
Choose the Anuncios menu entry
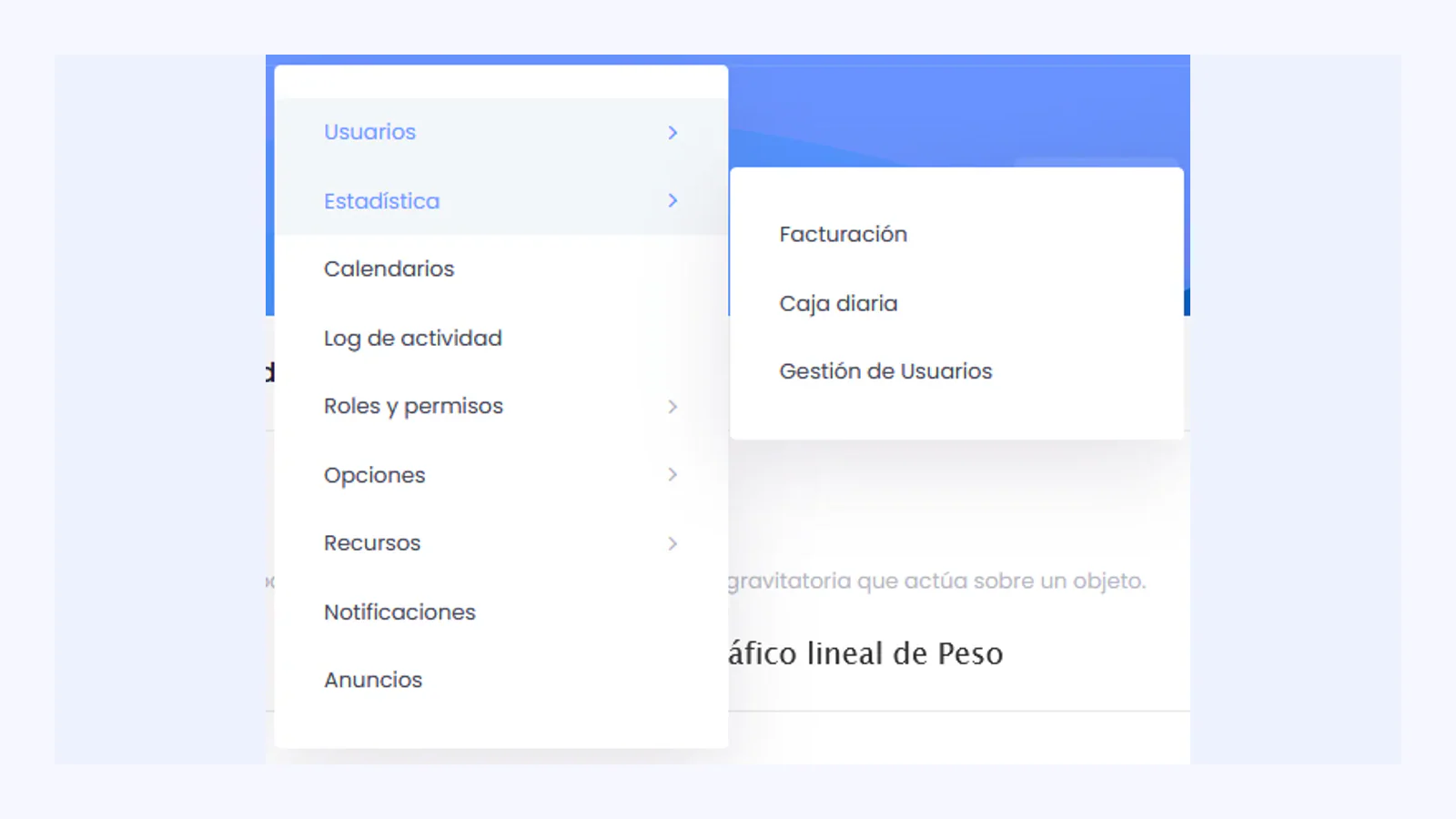pyautogui.click(x=500, y=681)
